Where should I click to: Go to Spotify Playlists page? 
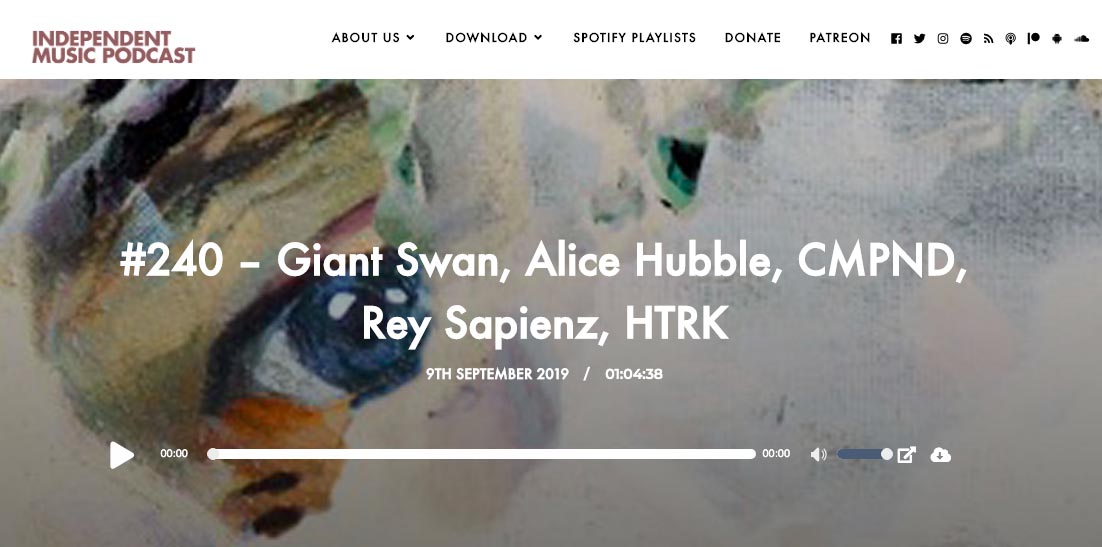pyautogui.click(x=635, y=38)
